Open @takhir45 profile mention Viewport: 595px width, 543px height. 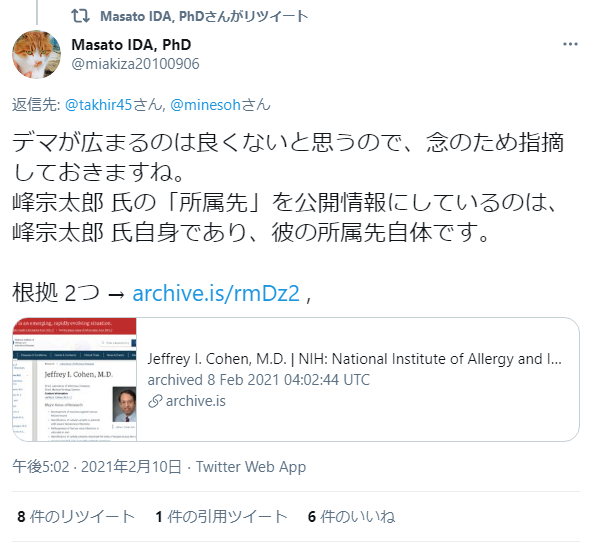pos(98,105)
